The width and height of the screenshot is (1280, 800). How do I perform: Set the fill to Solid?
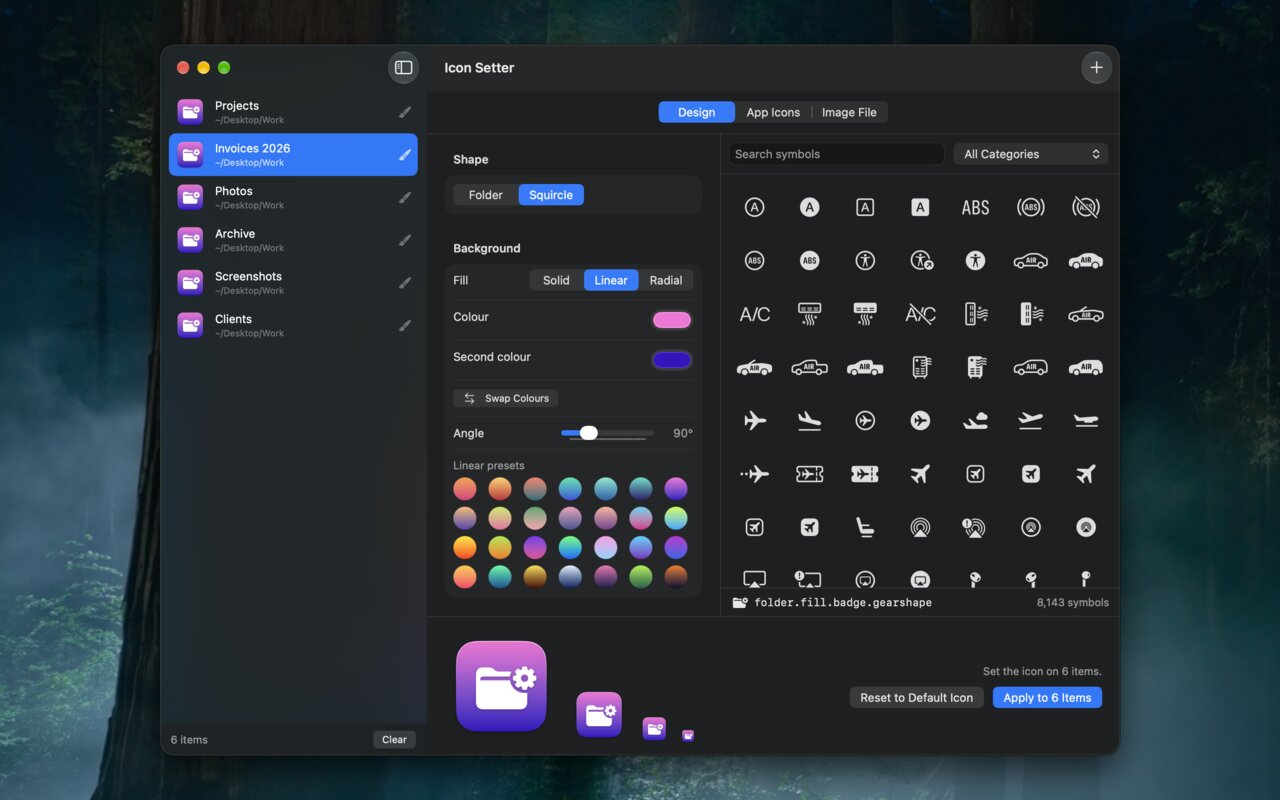pyautogui.click(x=556, y=280)
